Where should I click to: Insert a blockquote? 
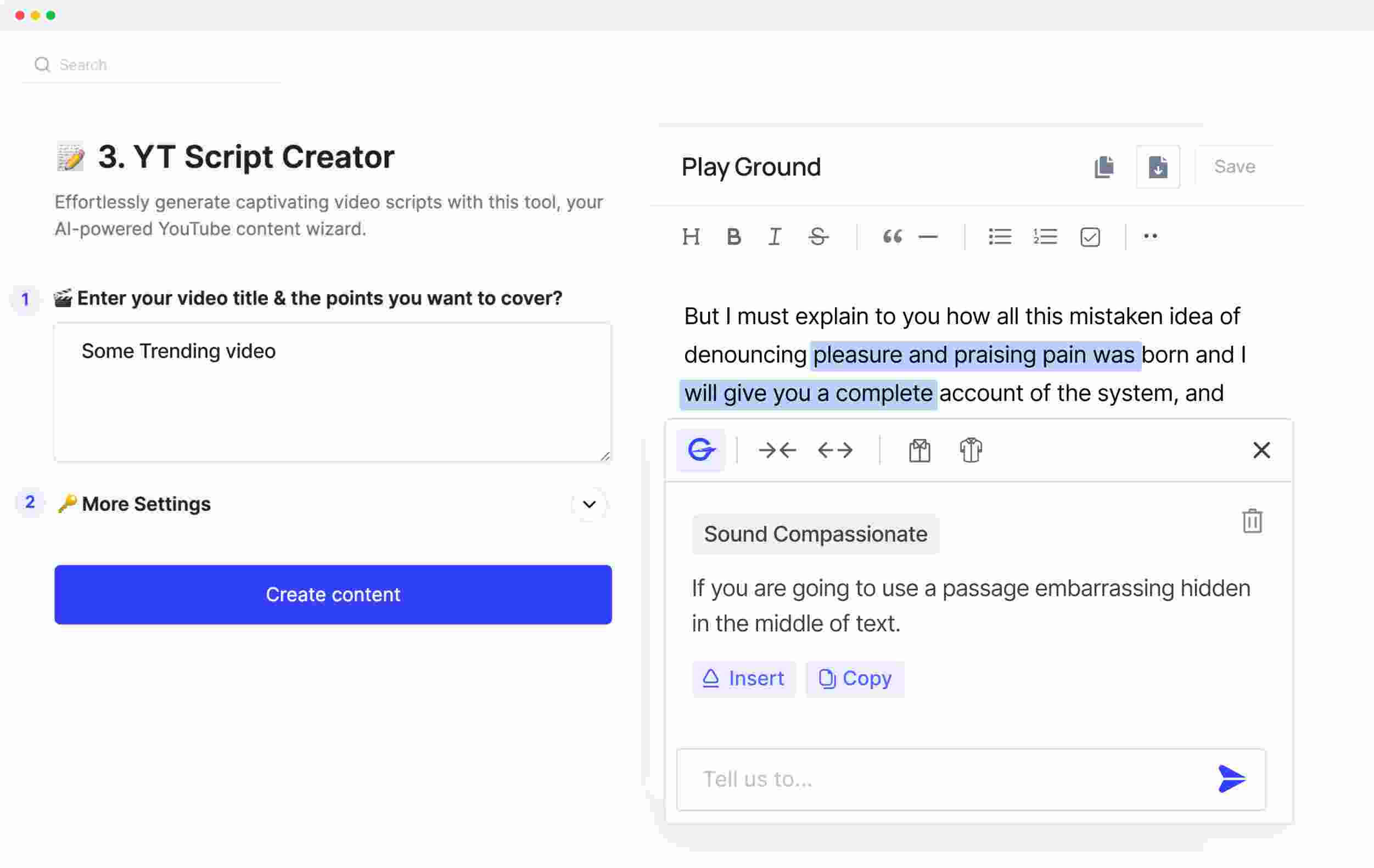pyautogui.click(x=892, y=236)
